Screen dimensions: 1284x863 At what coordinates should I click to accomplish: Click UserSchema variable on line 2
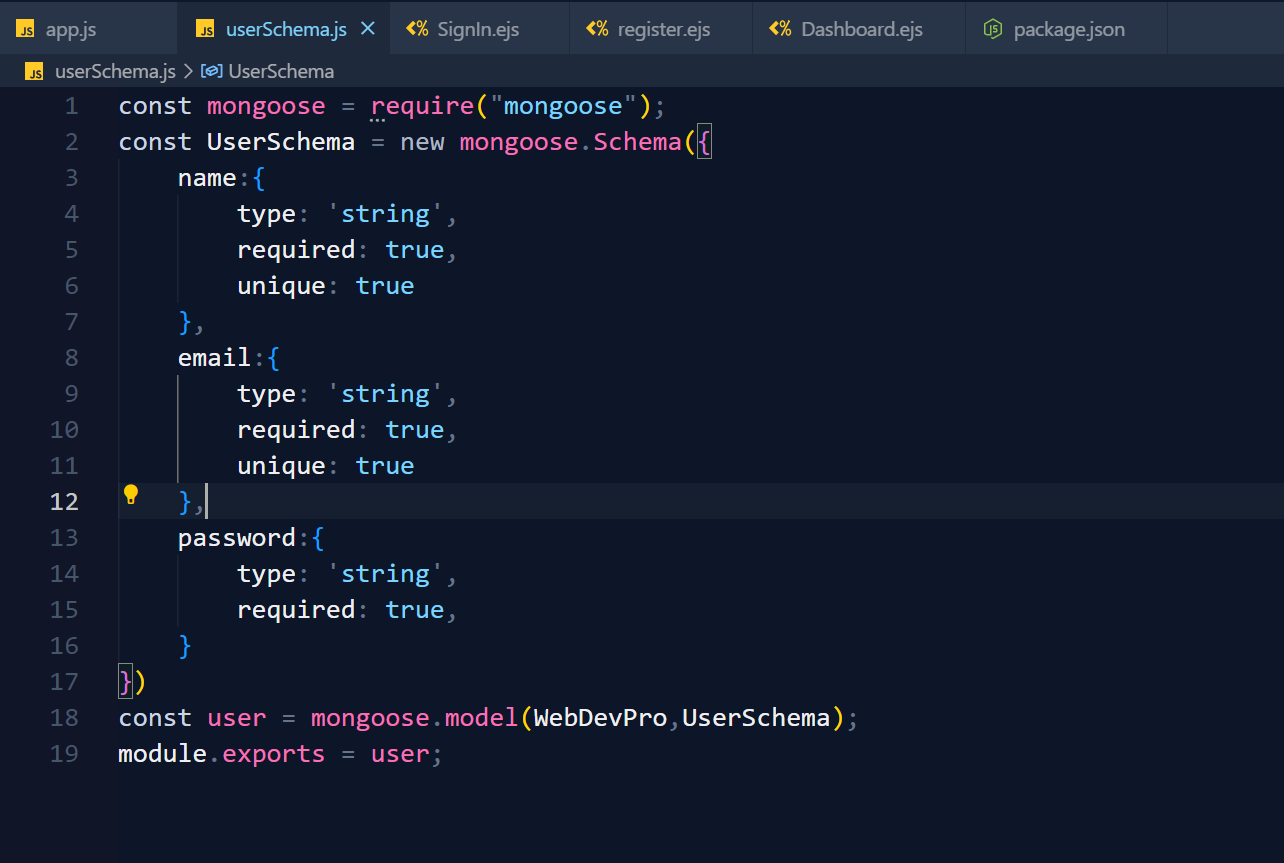[281, 142]
